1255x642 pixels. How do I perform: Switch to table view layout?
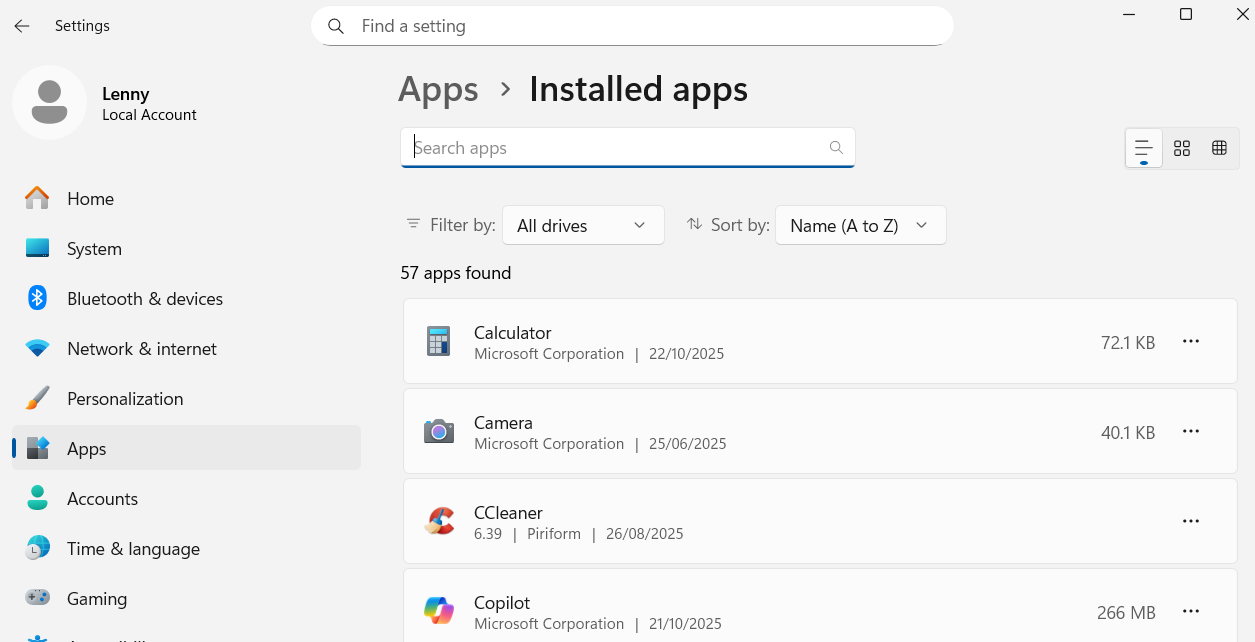point(1219,148)
